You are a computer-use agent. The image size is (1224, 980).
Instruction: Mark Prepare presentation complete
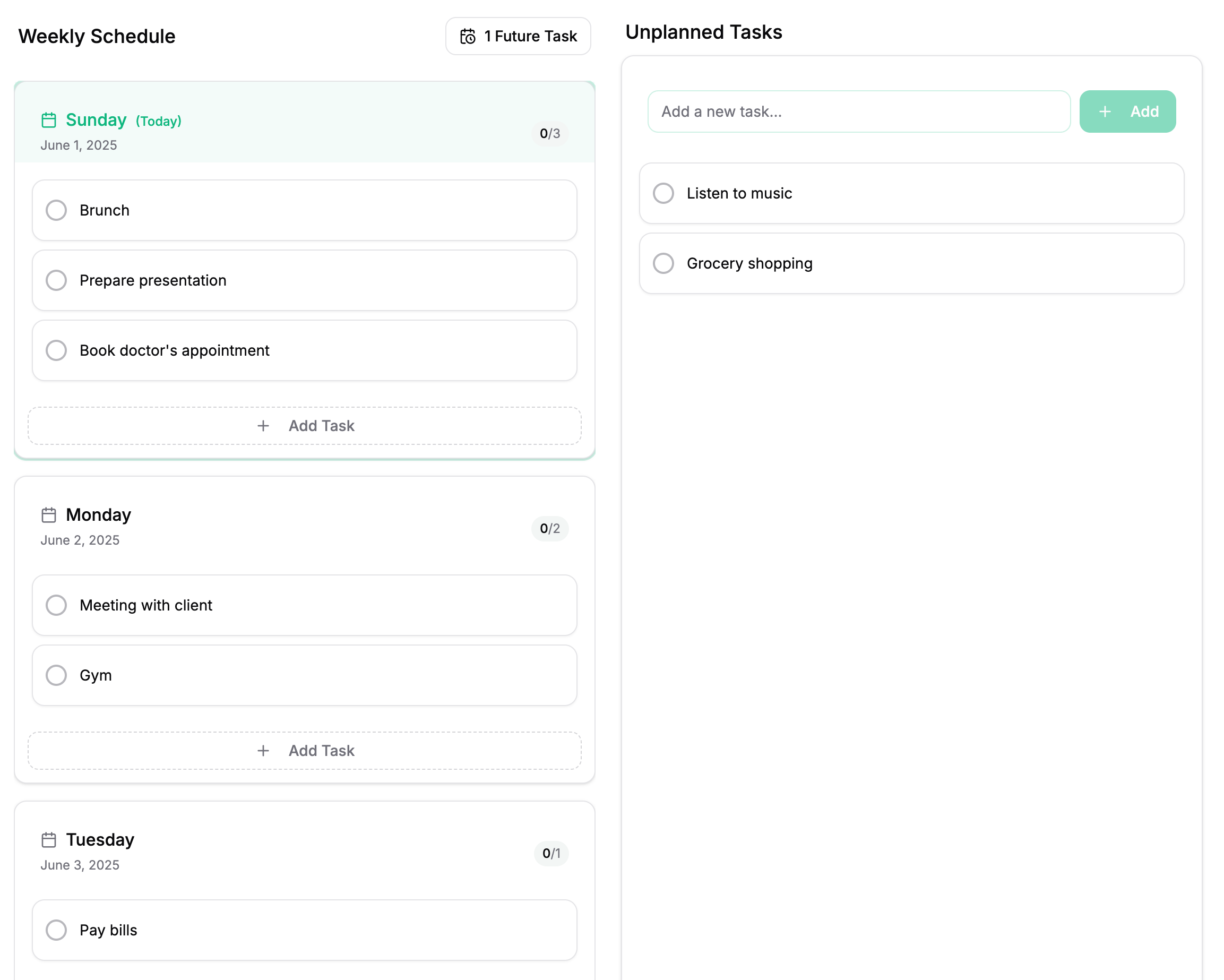point(56,280)
